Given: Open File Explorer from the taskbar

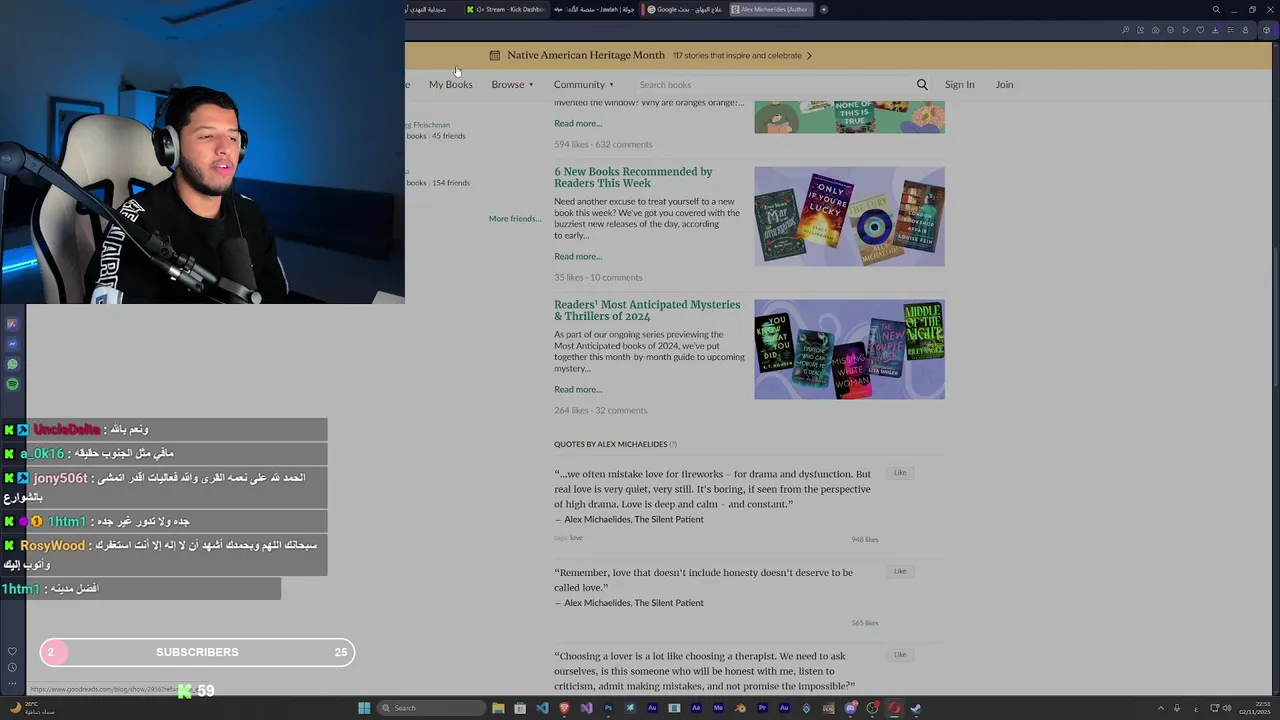Looking at the screenshot, I should click(x=498, y=708).
